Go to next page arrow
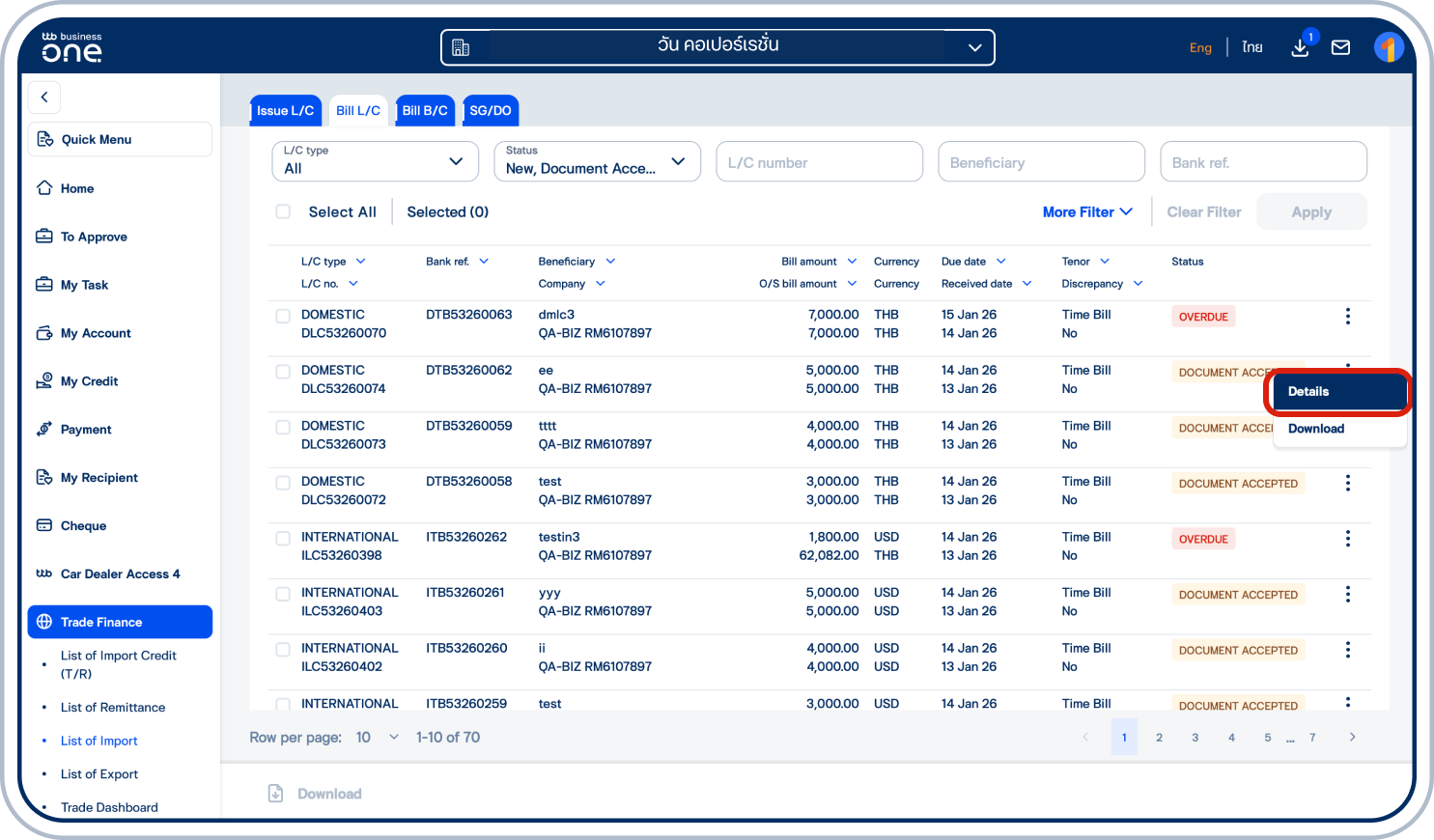Viewport: 1434px width, 840px height. [x=1352, y=737]
